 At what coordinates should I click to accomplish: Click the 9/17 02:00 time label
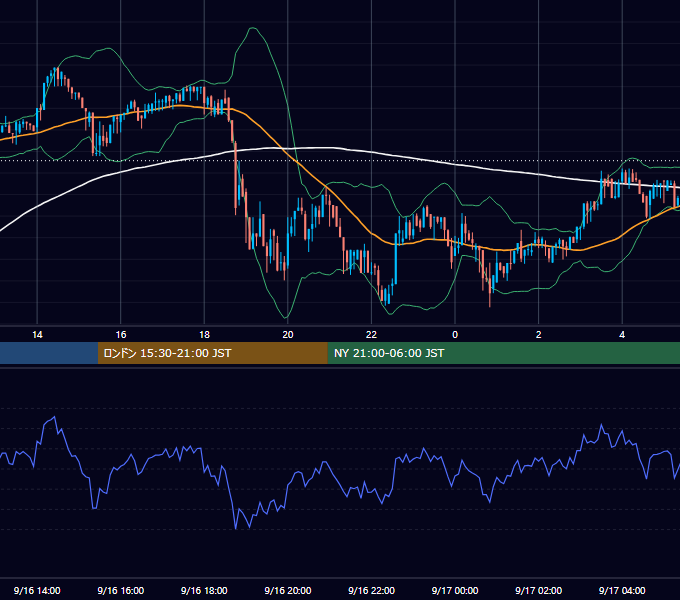[538, 590]
